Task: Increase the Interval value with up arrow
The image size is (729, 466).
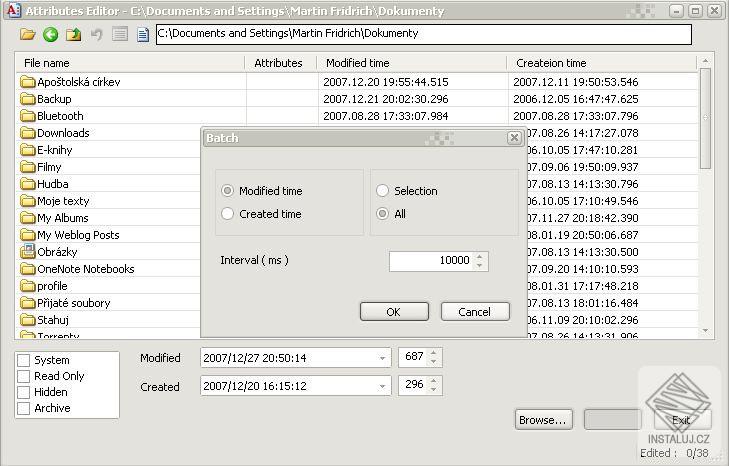Action: (480, 256)
